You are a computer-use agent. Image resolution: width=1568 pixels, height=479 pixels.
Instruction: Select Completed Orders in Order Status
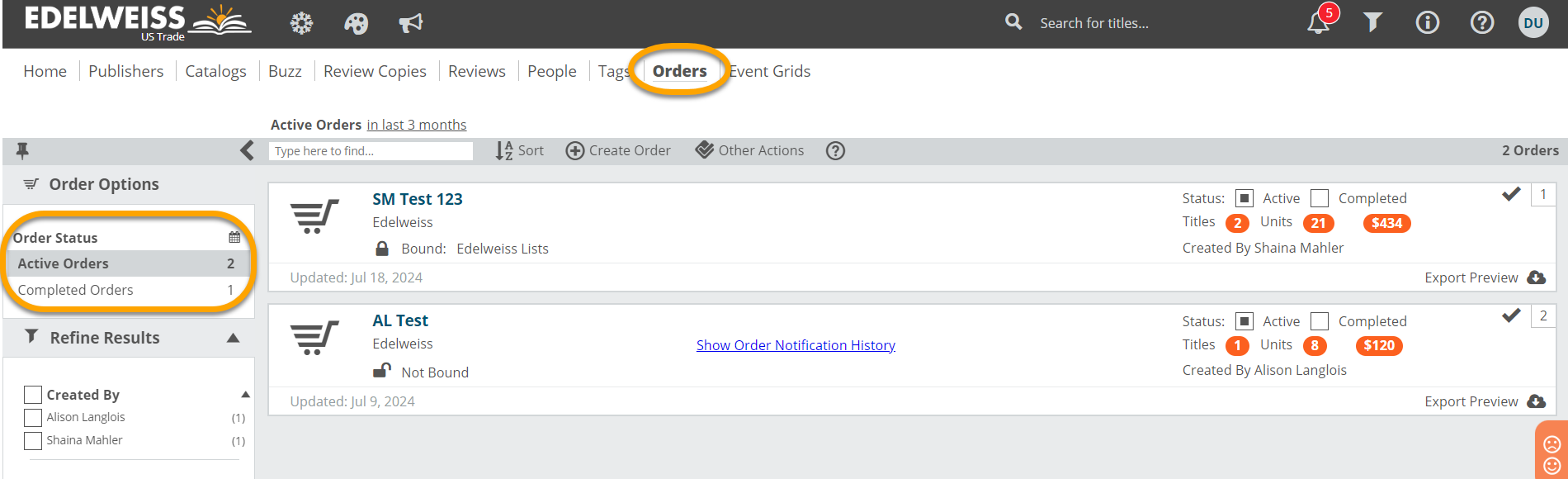[x=127, y=290]
